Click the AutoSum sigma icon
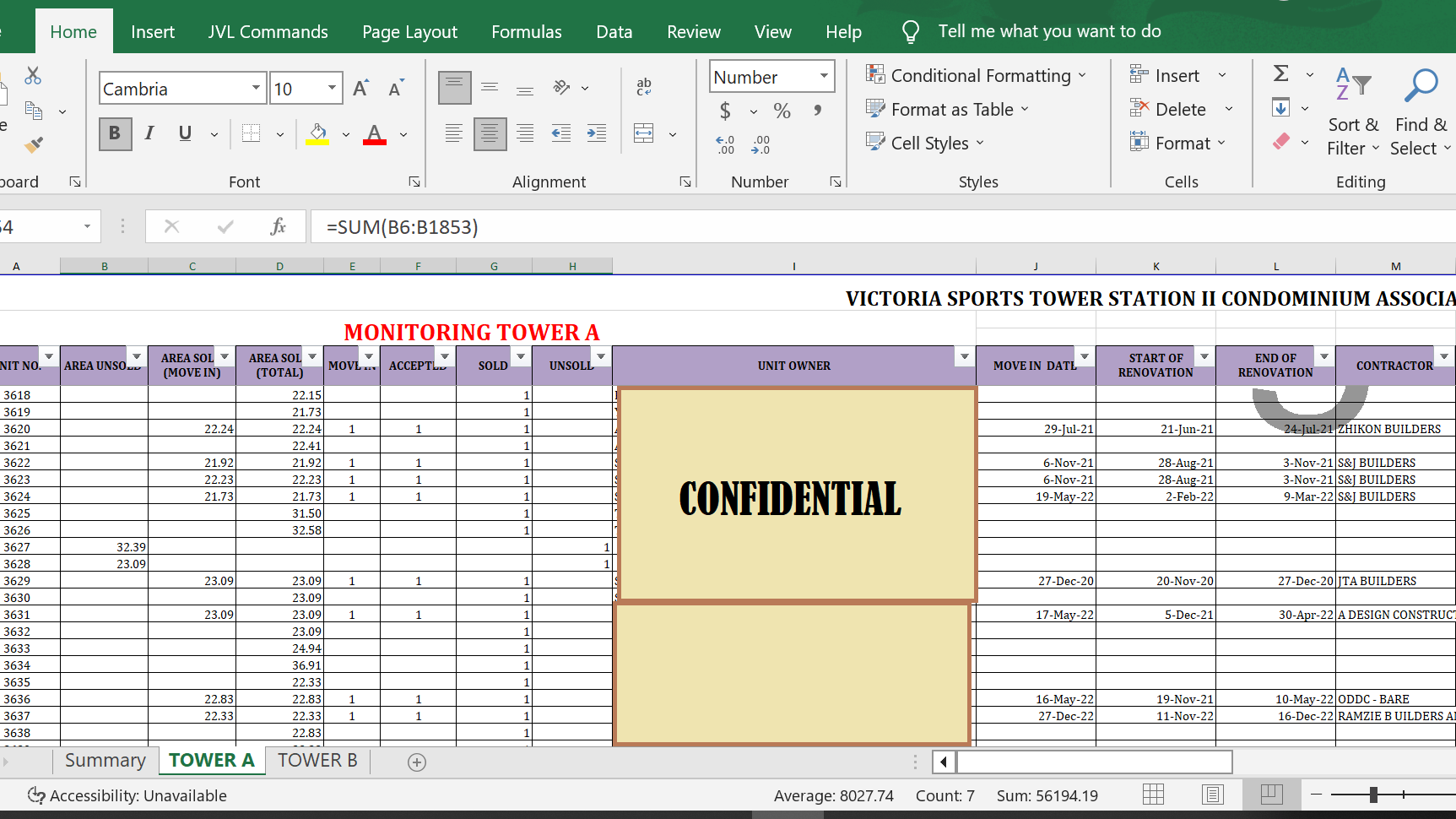This screenshot has height=819, width=1456. click(x=1280, y=73)
